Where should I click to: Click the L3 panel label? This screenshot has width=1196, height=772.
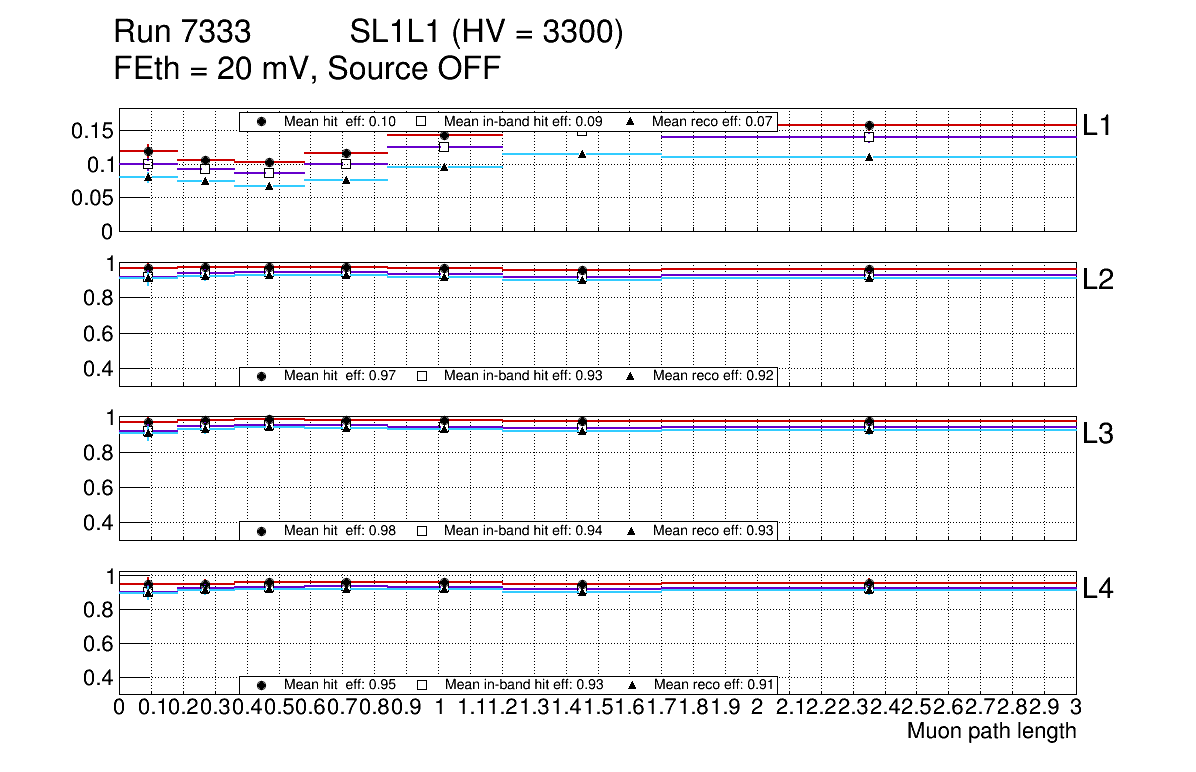(x=1099, y=433)
